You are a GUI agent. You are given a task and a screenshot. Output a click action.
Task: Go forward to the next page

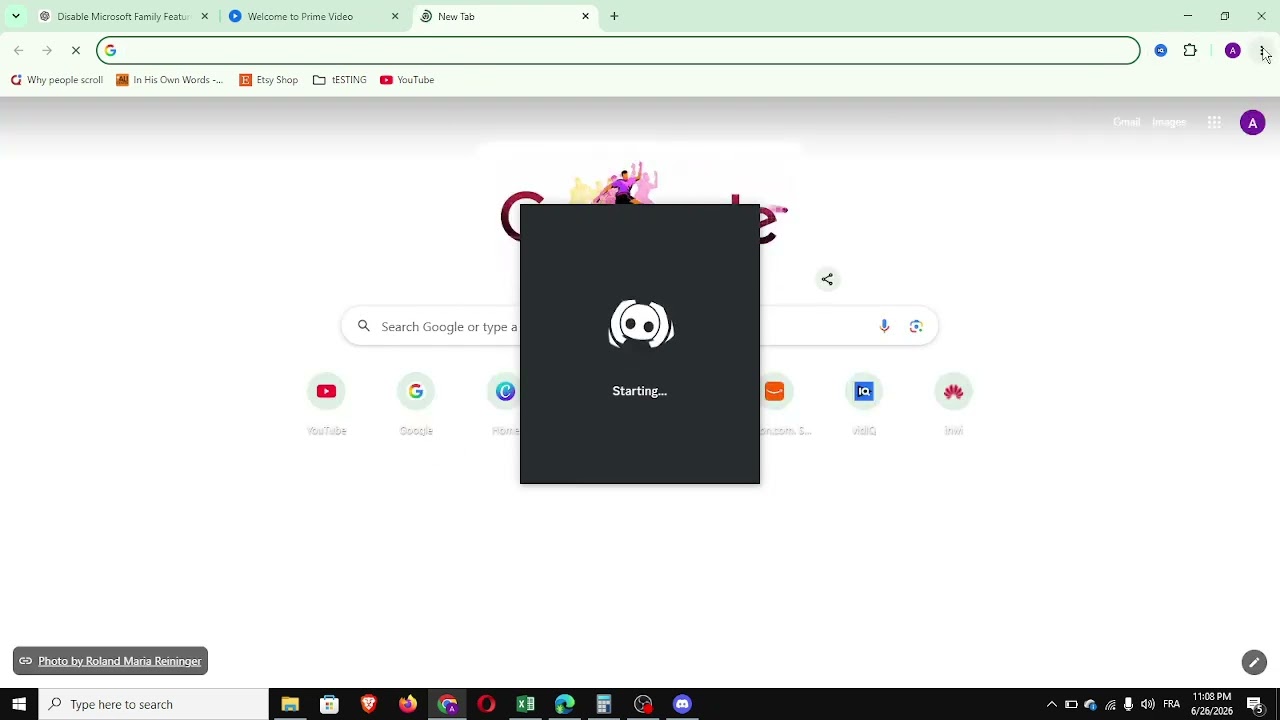(47, 51)
